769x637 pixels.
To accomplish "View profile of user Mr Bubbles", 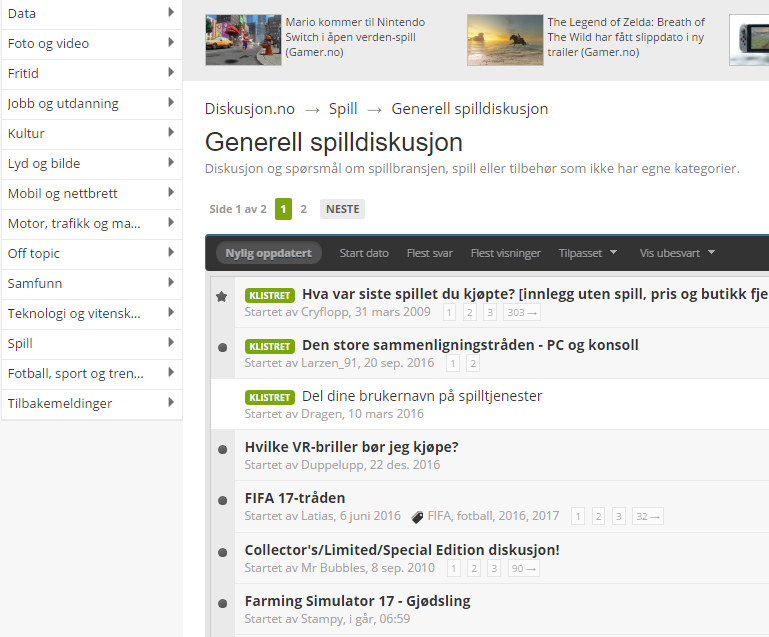I will click(x=333, y=568).
